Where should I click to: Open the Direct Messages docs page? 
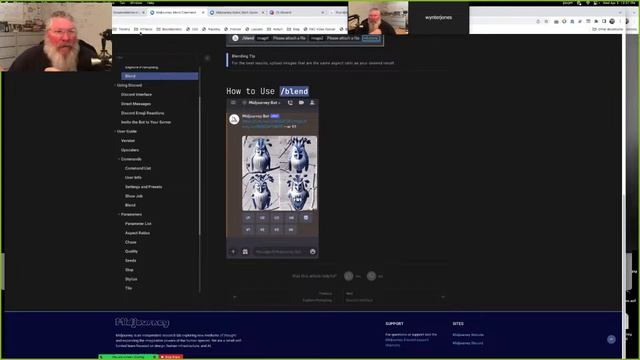point(136,104)
